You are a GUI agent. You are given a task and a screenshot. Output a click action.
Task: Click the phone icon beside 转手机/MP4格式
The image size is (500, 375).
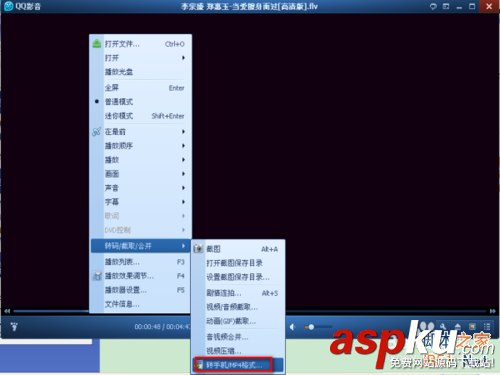[199, 365]
